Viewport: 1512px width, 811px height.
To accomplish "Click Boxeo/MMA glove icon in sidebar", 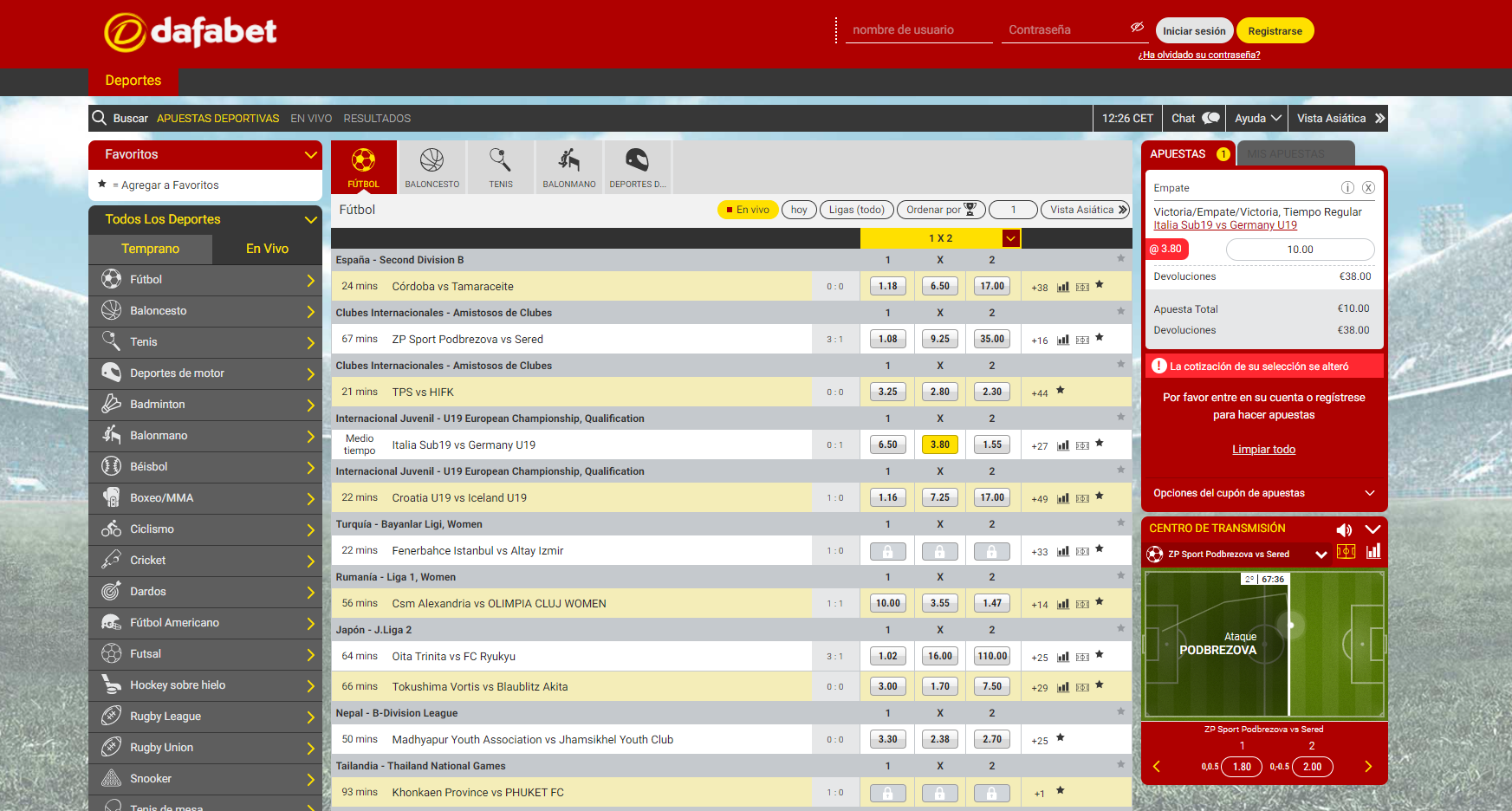I will 111,497.
